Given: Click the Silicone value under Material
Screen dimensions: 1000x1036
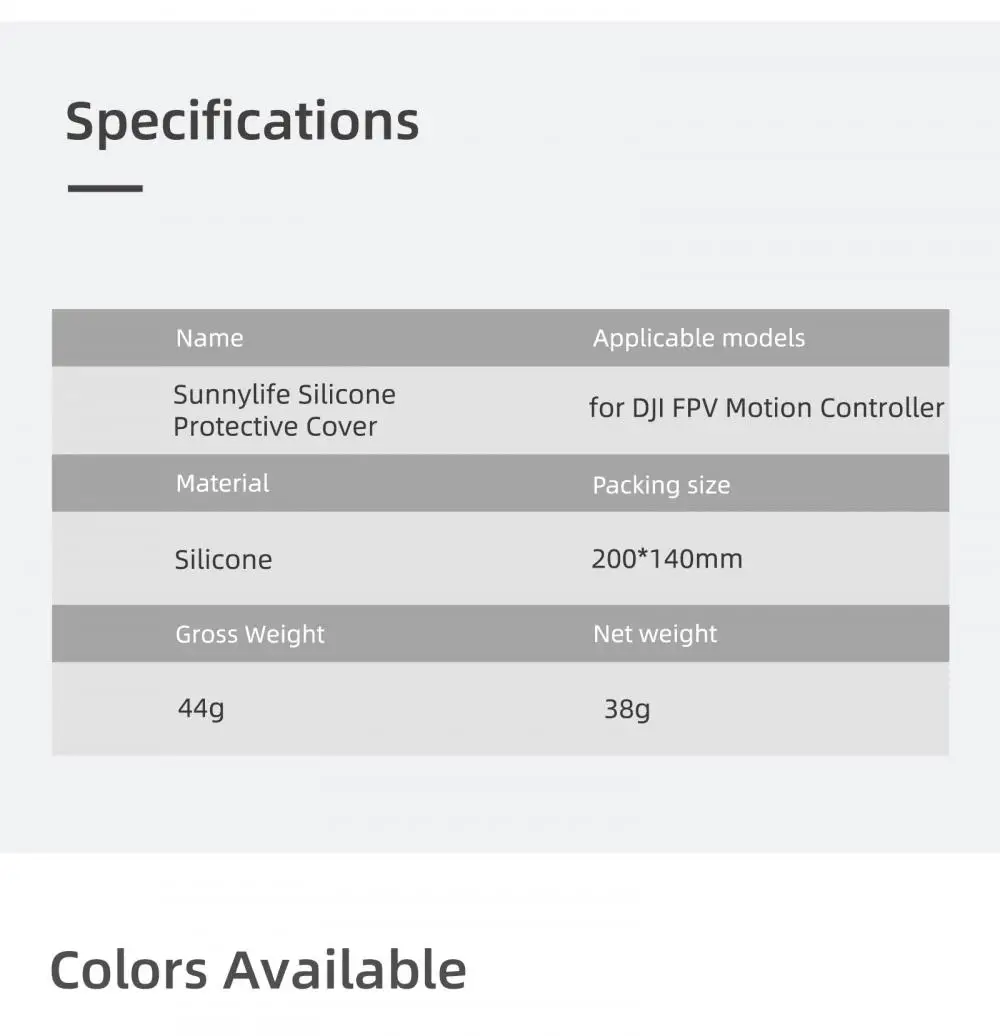Looking at the screenshot, I should 223,559.
